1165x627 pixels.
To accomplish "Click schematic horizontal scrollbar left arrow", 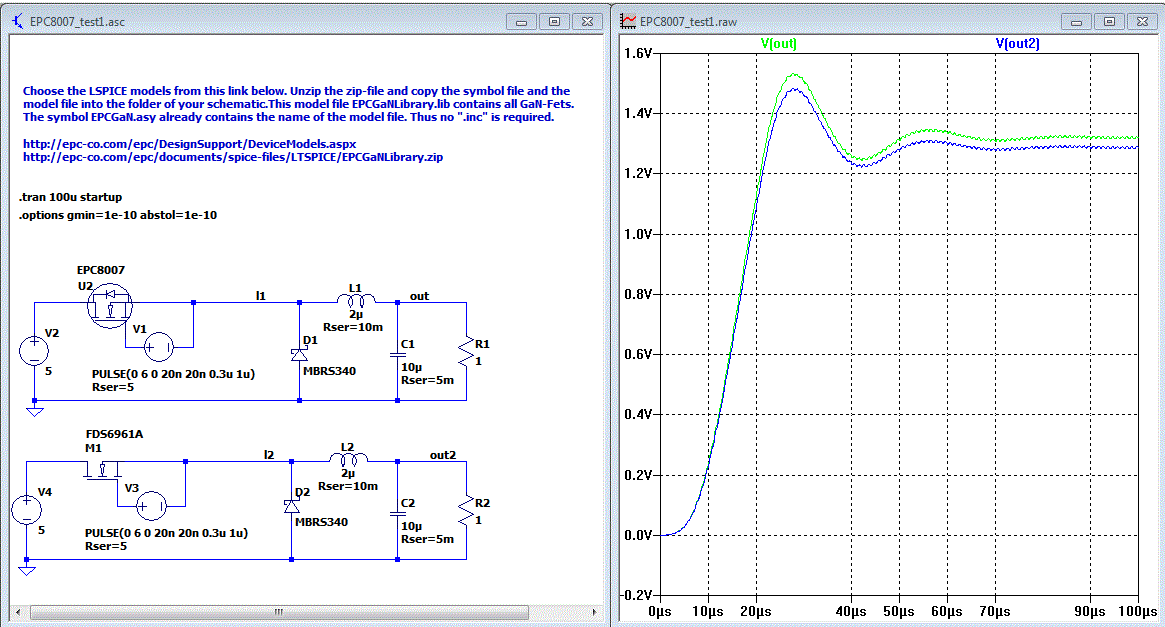I will [x=19, y=612].
